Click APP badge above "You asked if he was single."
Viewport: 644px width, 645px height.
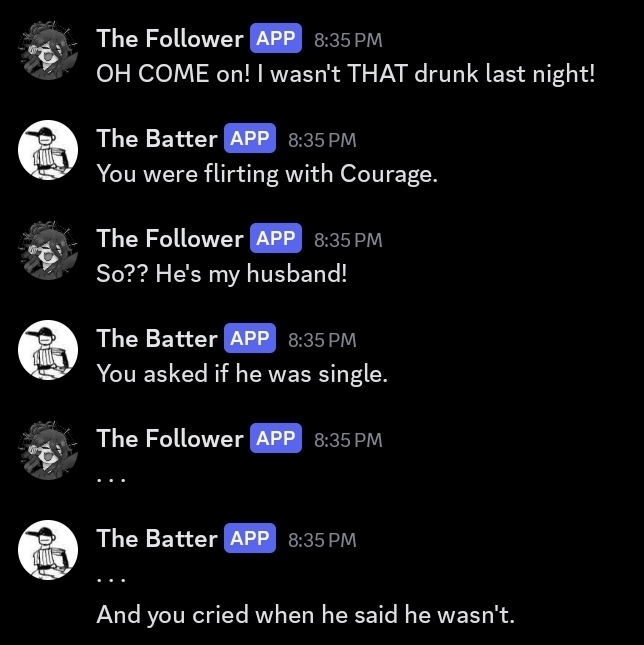coord(250,339)
